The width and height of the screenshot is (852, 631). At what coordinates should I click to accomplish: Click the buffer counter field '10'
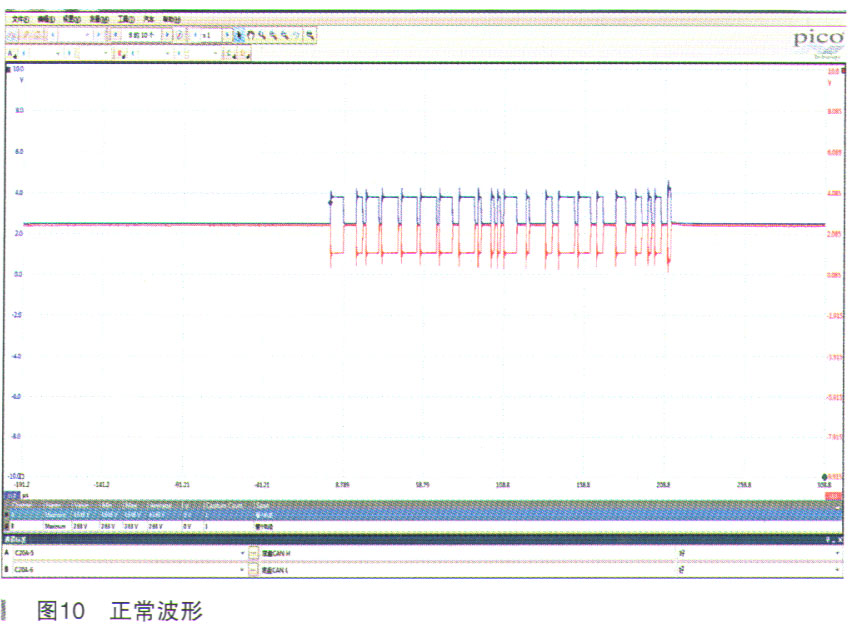coord(141,35)
